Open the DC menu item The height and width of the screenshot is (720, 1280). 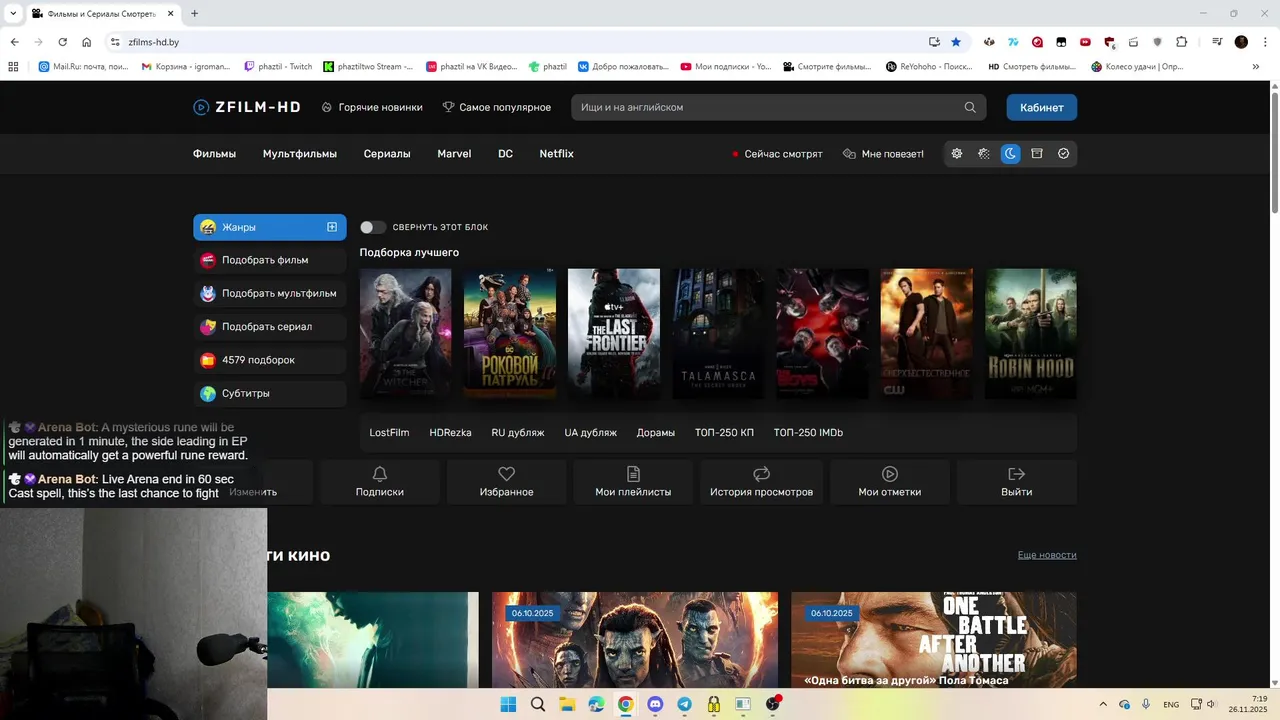pos(506,154)
